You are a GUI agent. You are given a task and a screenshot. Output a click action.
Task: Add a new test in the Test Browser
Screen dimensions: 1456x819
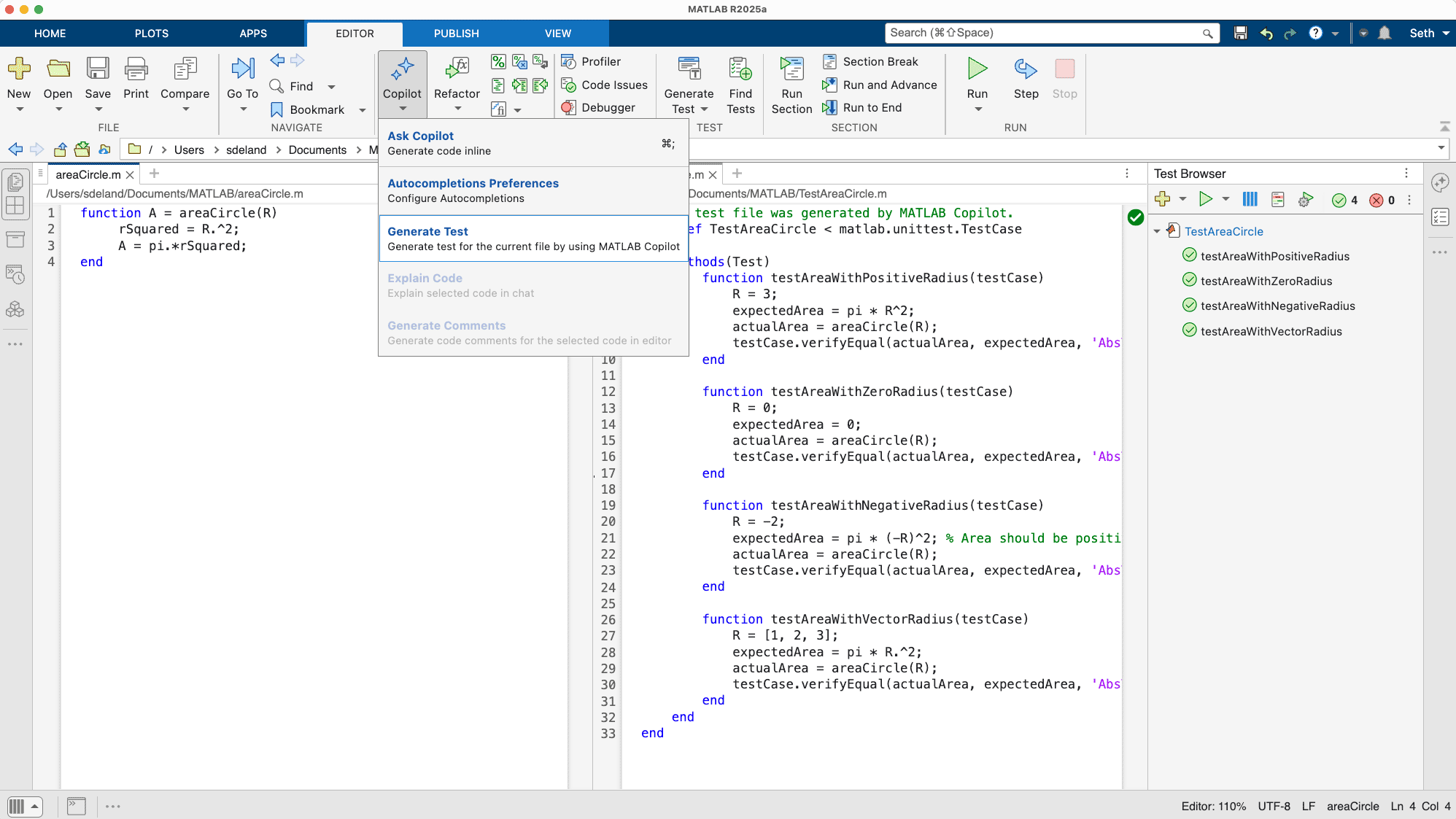tap(1163, 198)
